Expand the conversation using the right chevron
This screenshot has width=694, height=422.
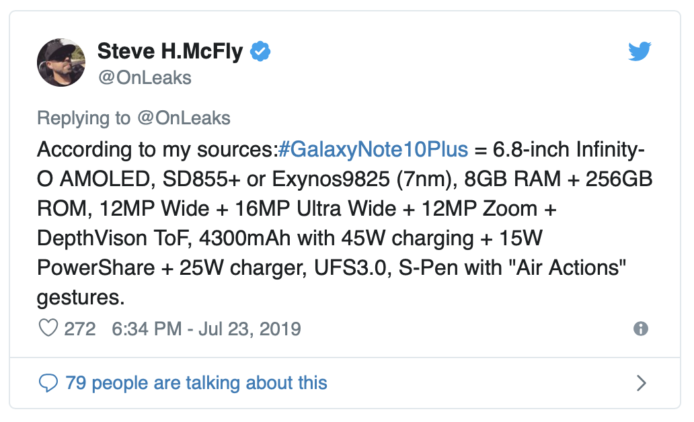641,382
